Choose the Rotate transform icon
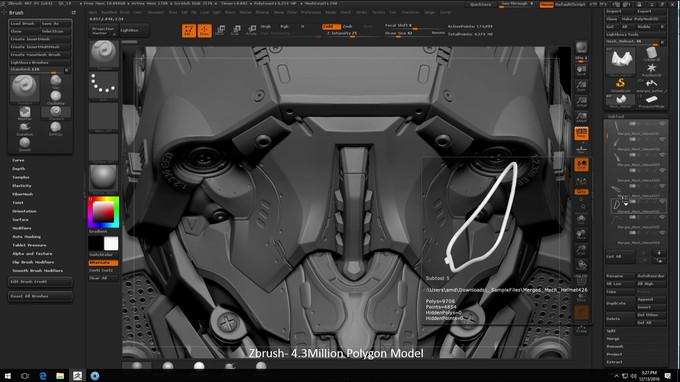The image size is (680, 382). tap(251, 30)
